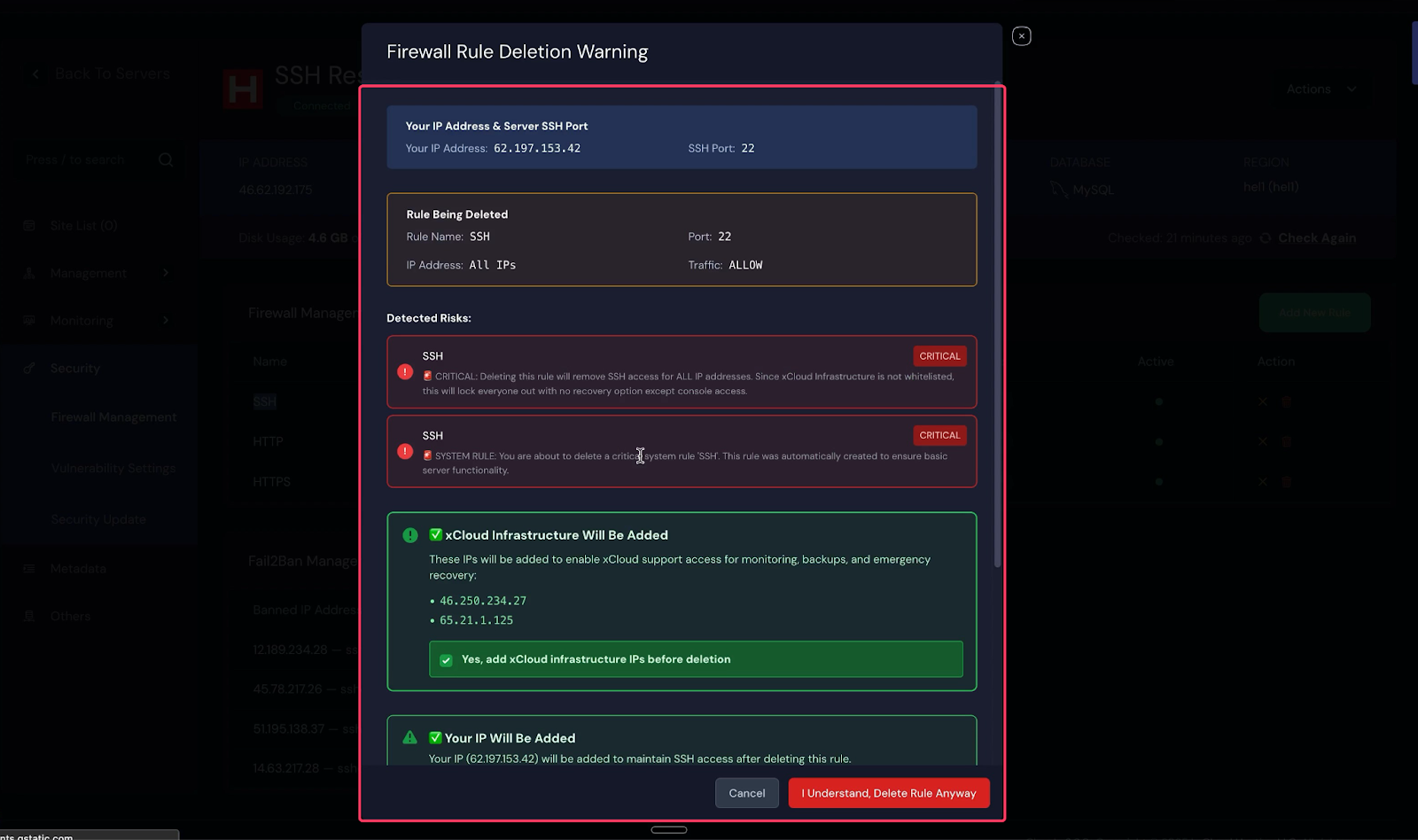Click the trash icon in SSH row
This screenshot has height=840, width=1418.
click(x=1286, y=401)
